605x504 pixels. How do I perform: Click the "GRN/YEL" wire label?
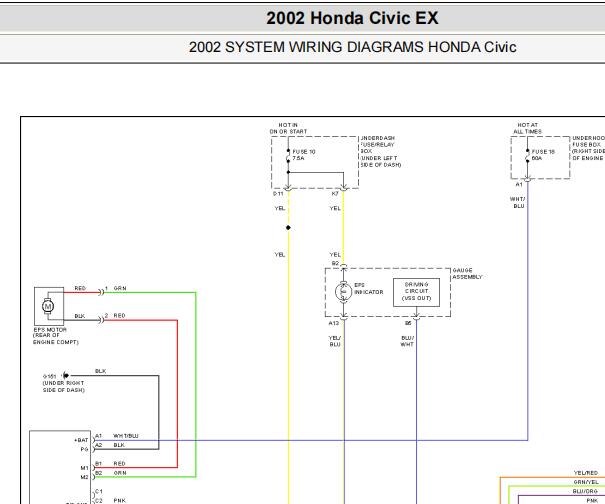click(586, 482)
